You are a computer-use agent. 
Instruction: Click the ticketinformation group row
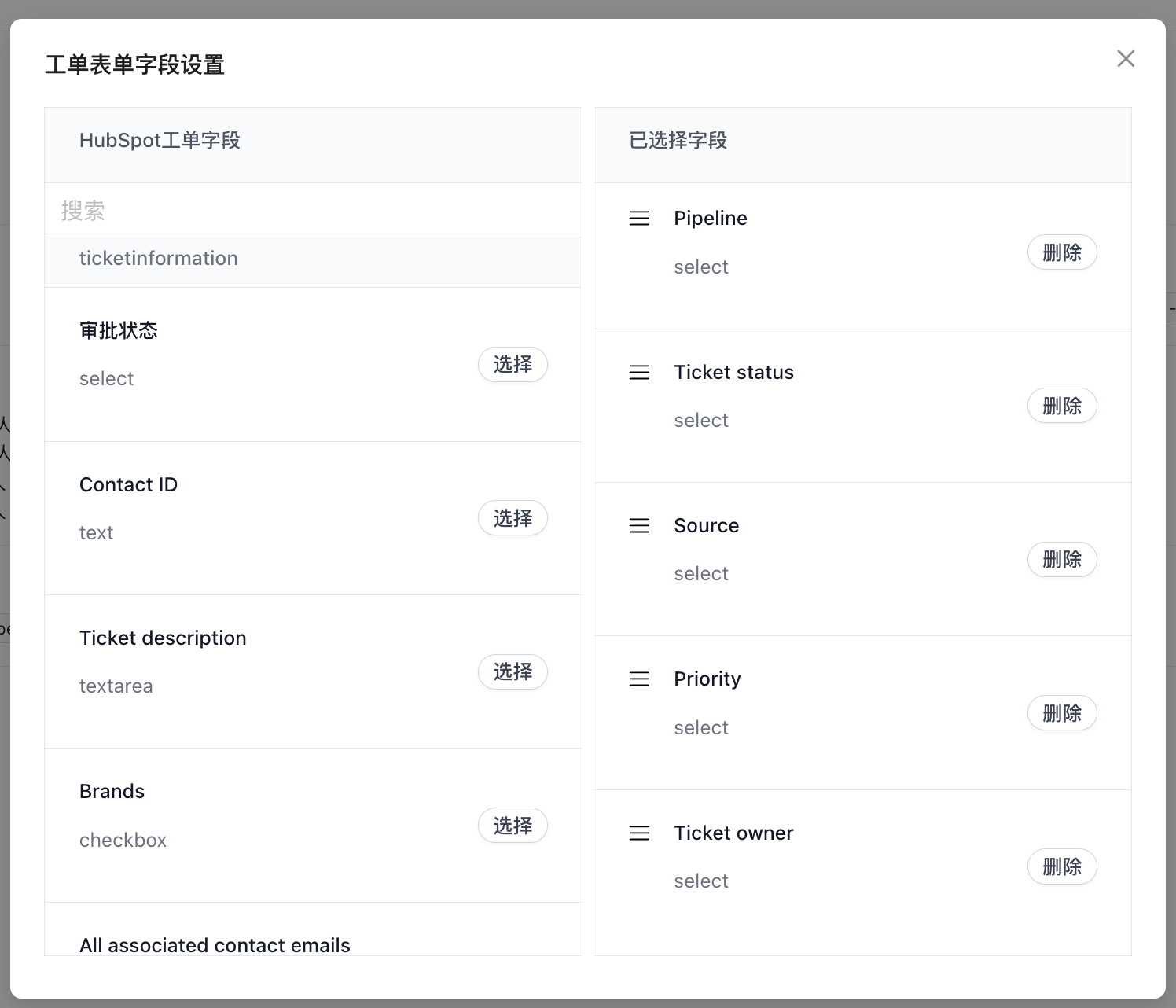pyautogui.click(x=313, y=258)
